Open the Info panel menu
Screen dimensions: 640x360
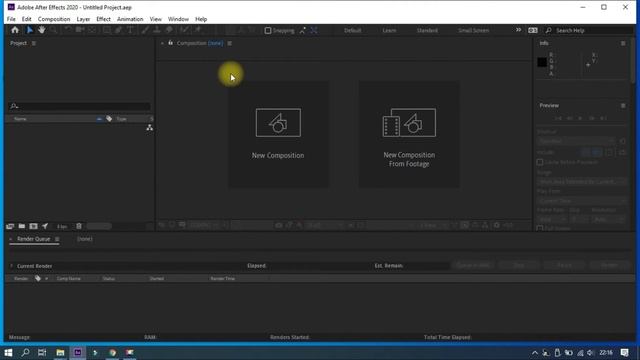(x=623, y=43)
